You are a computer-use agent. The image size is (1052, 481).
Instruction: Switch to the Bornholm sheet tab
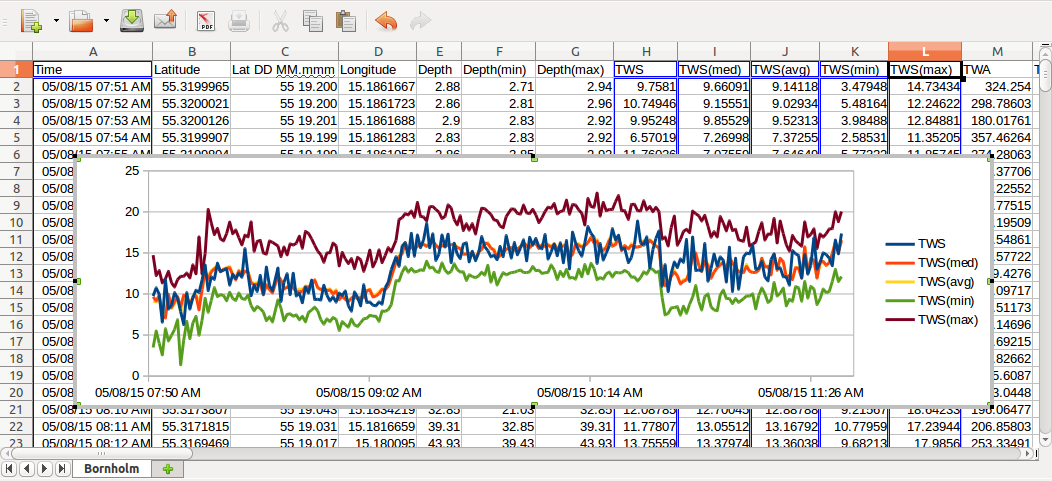click(x=112, y=468)
